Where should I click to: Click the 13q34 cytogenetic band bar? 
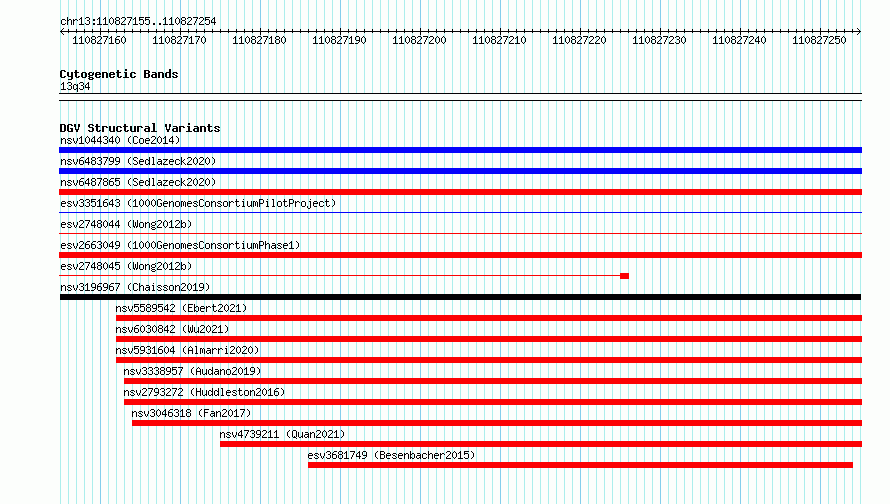(x=460, y=97)
